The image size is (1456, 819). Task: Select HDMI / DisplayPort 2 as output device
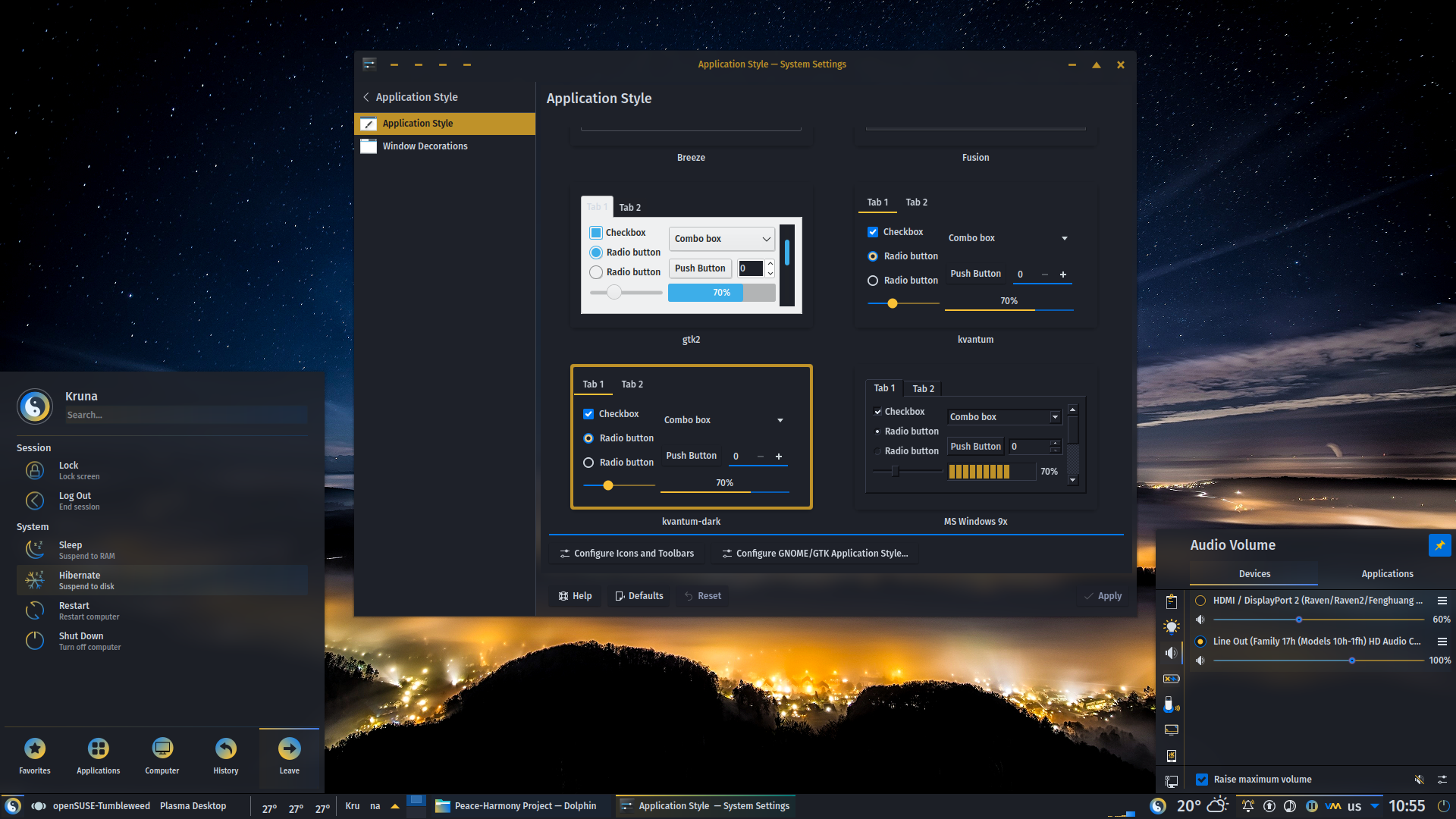point(1200,601)
